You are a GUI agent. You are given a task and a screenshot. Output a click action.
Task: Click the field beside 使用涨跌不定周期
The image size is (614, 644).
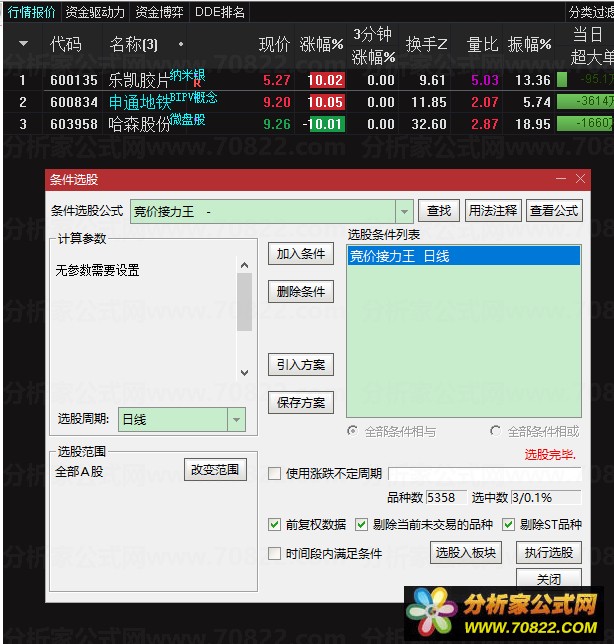pyautogui.click(x=485, y=474)
